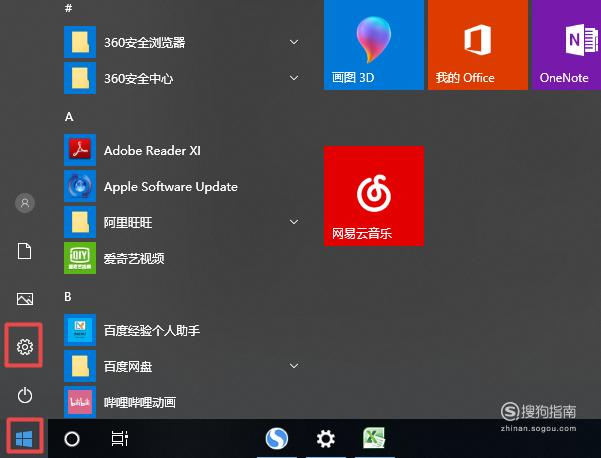601x458 pixels.
Task: Launch iQIYI video app icon
Action: [80, 258]
